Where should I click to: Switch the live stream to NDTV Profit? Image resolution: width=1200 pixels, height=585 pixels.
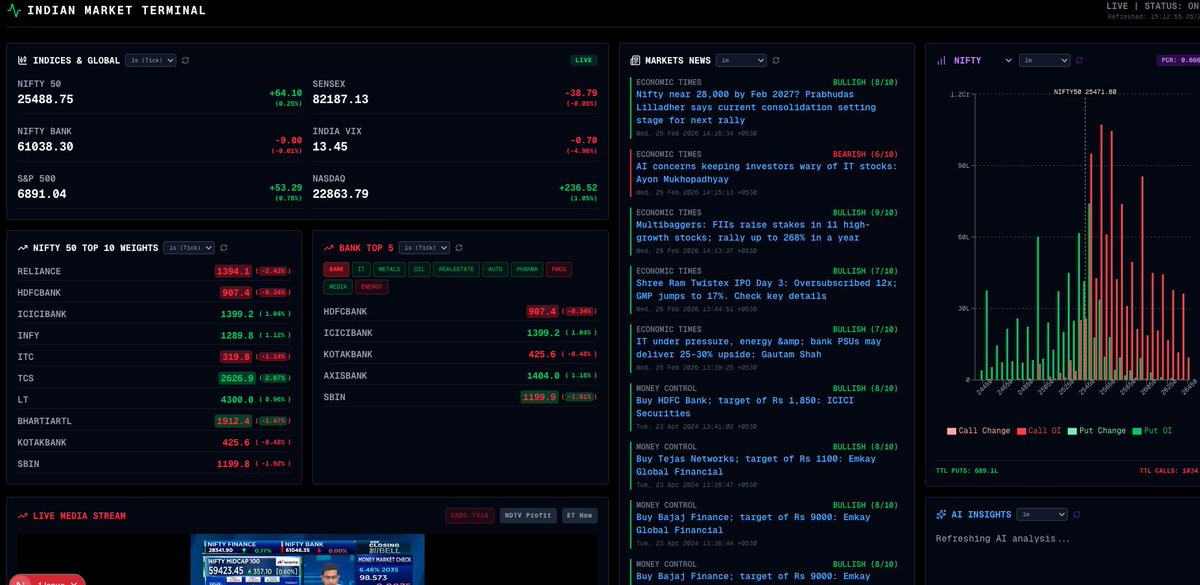click(528, 516)
